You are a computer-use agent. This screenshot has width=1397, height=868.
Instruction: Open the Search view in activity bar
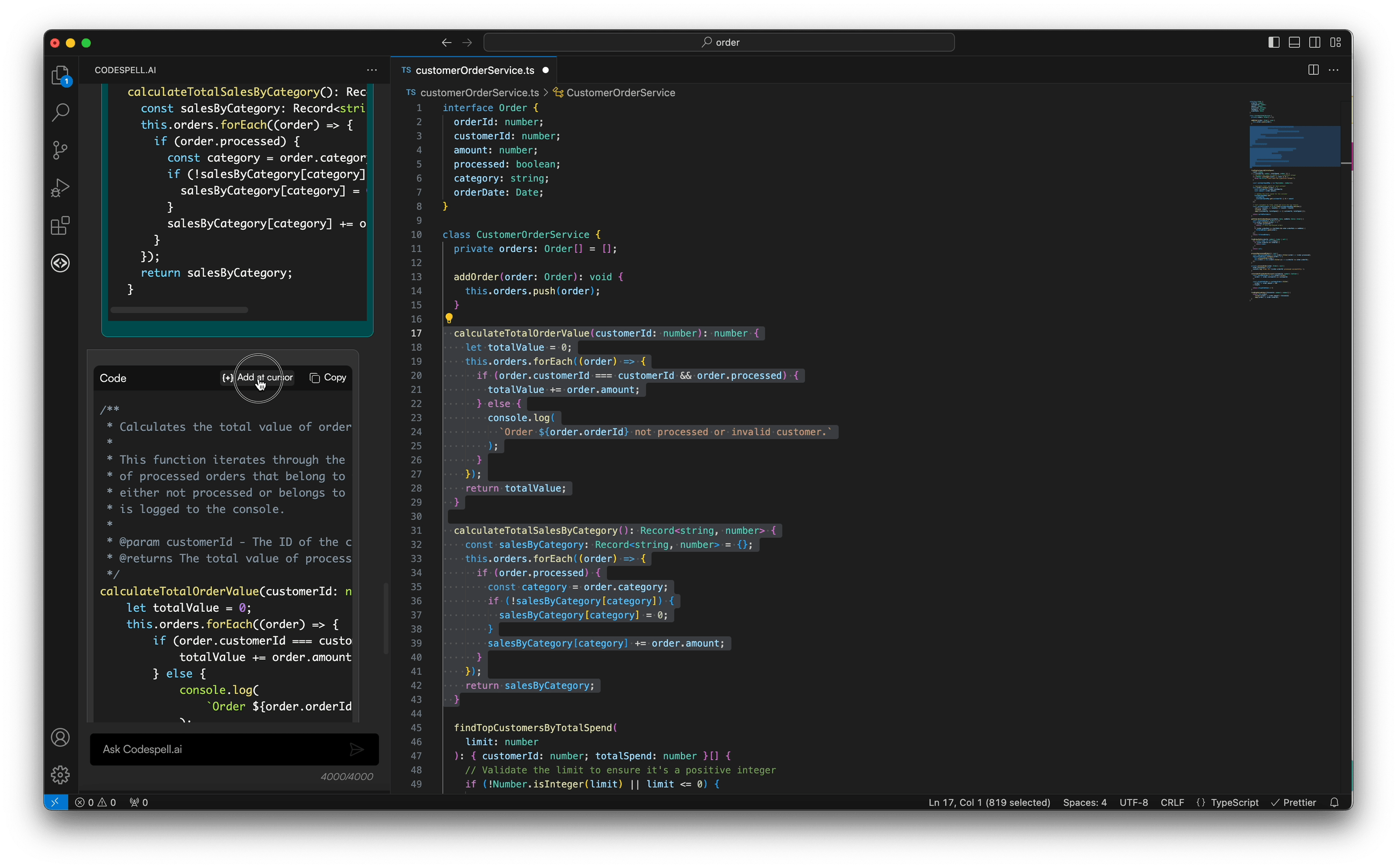tap(60, 112)
